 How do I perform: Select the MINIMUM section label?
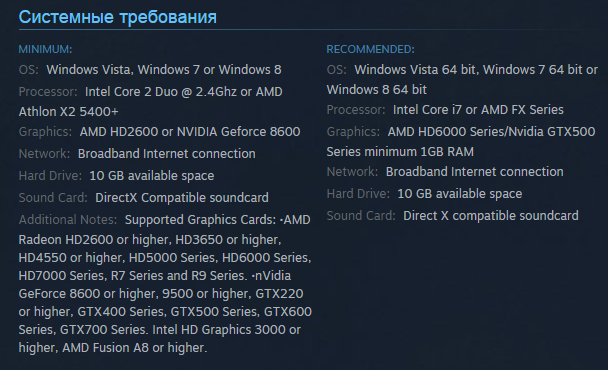(45, 49)
